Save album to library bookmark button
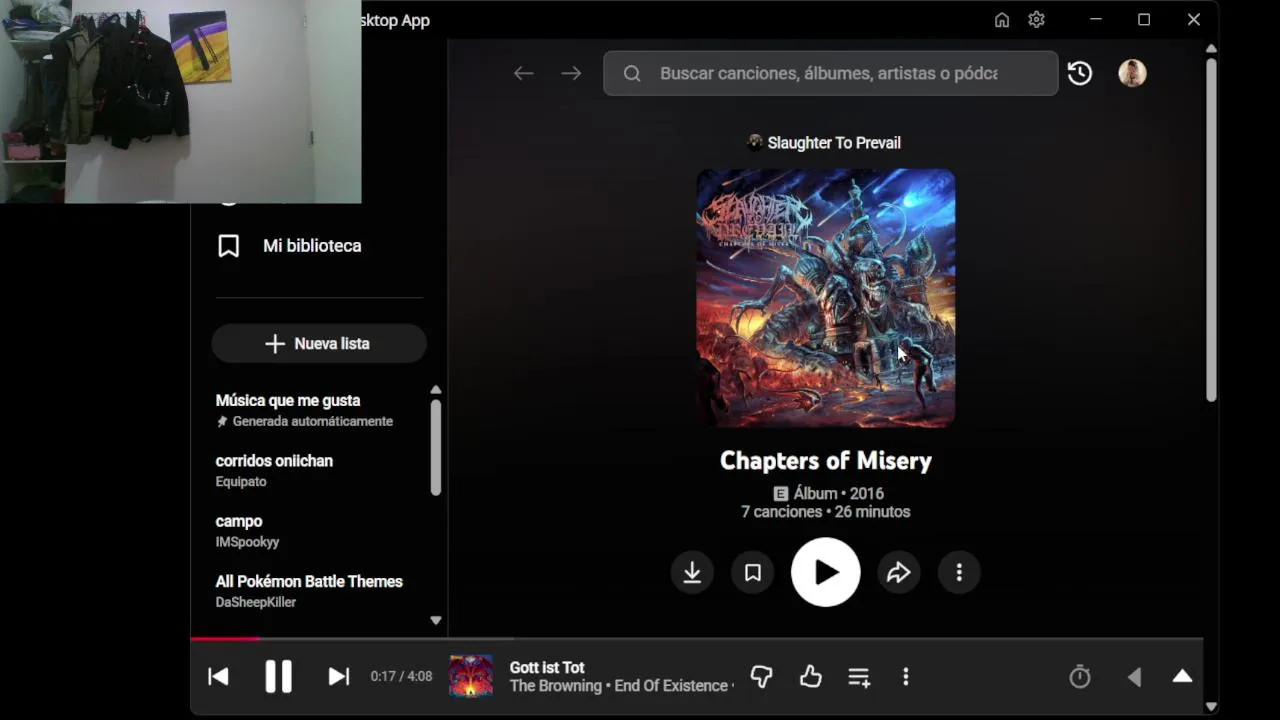This screenshot has width=1280, height=720. coord(753,572)
